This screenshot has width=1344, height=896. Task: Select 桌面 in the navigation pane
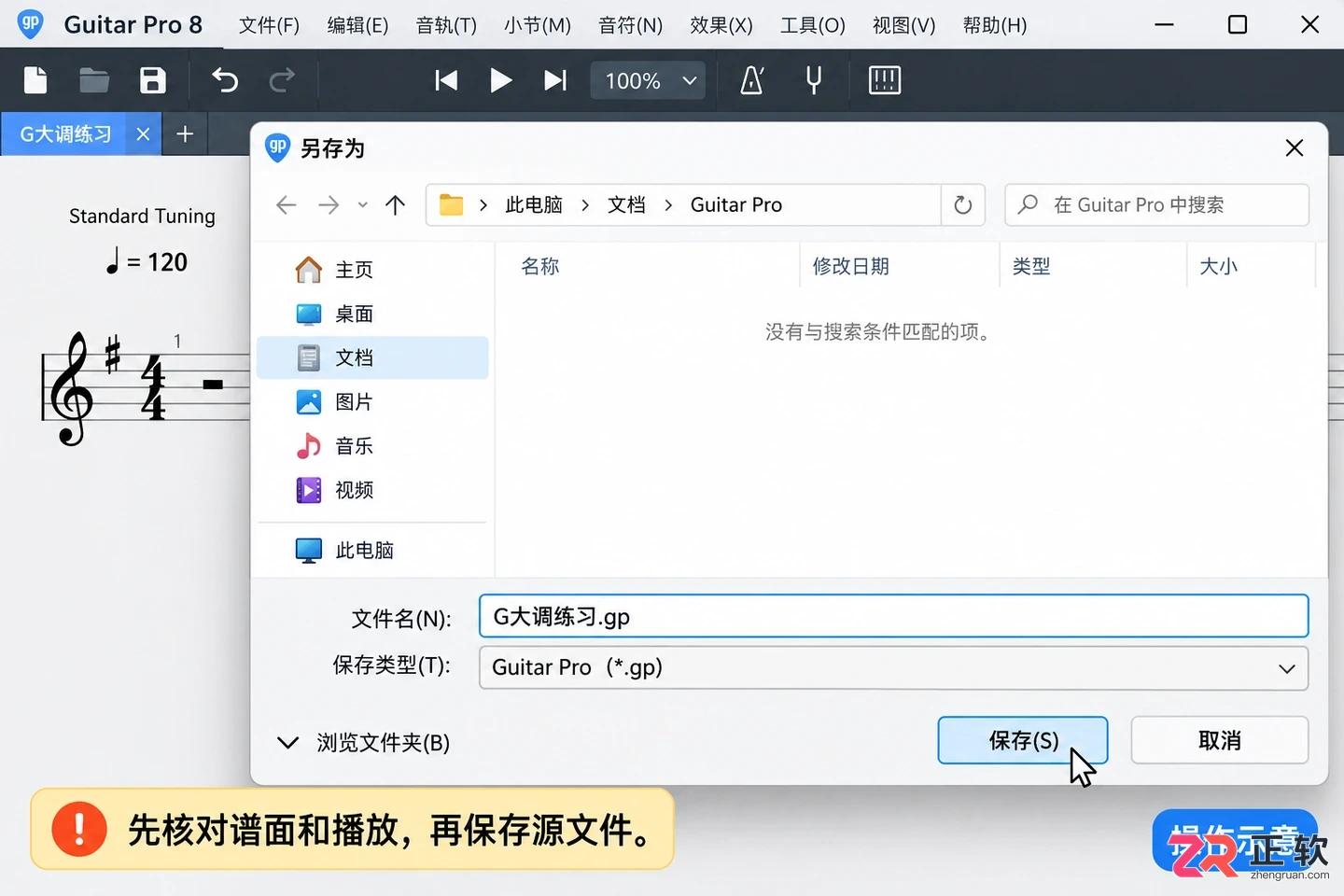[372, 314]
